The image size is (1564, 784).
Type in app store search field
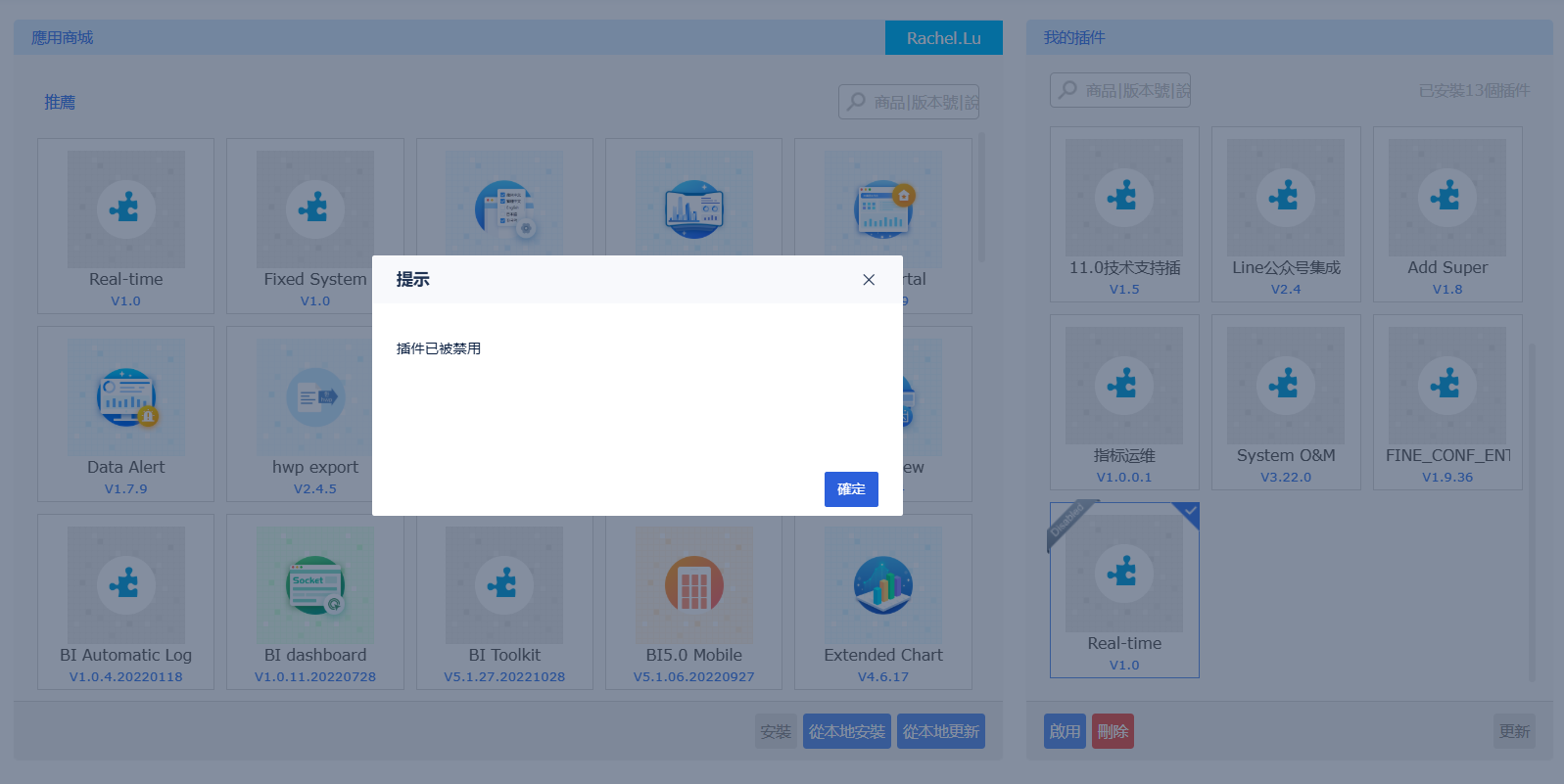click(909, 102)
